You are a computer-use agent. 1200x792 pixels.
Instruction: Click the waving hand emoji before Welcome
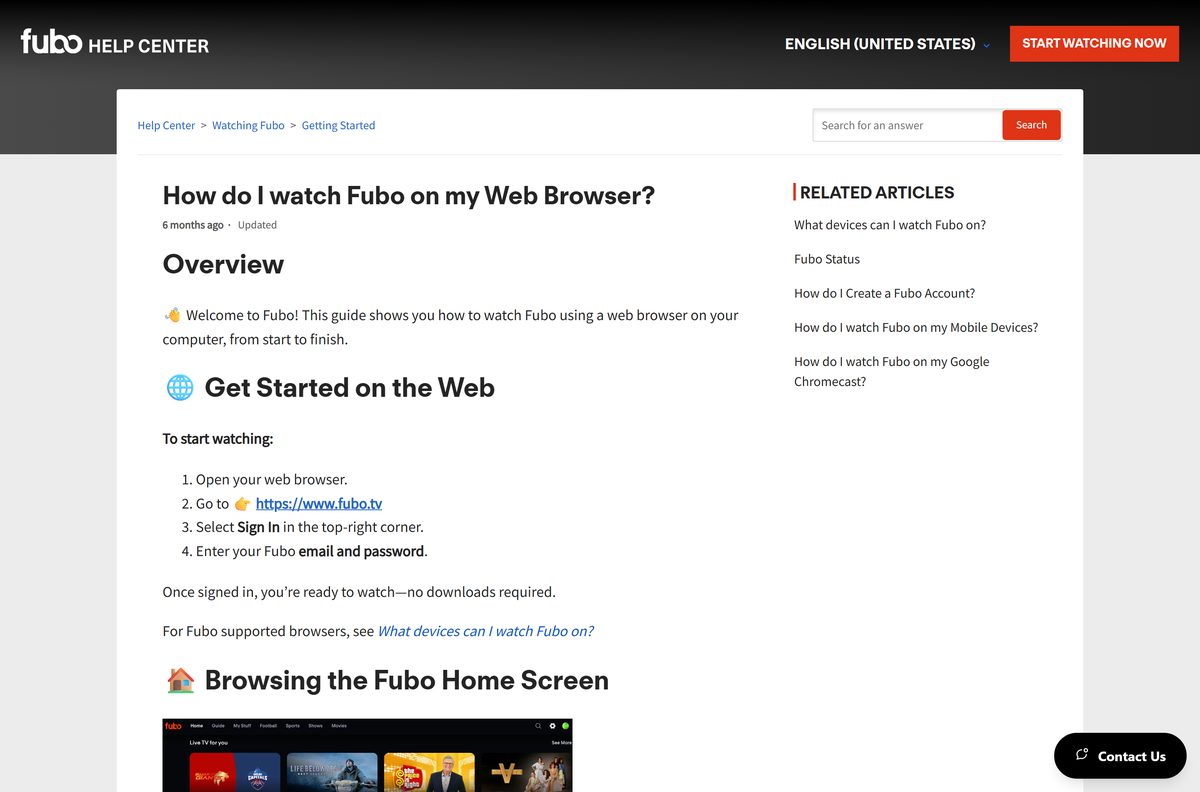172,315
